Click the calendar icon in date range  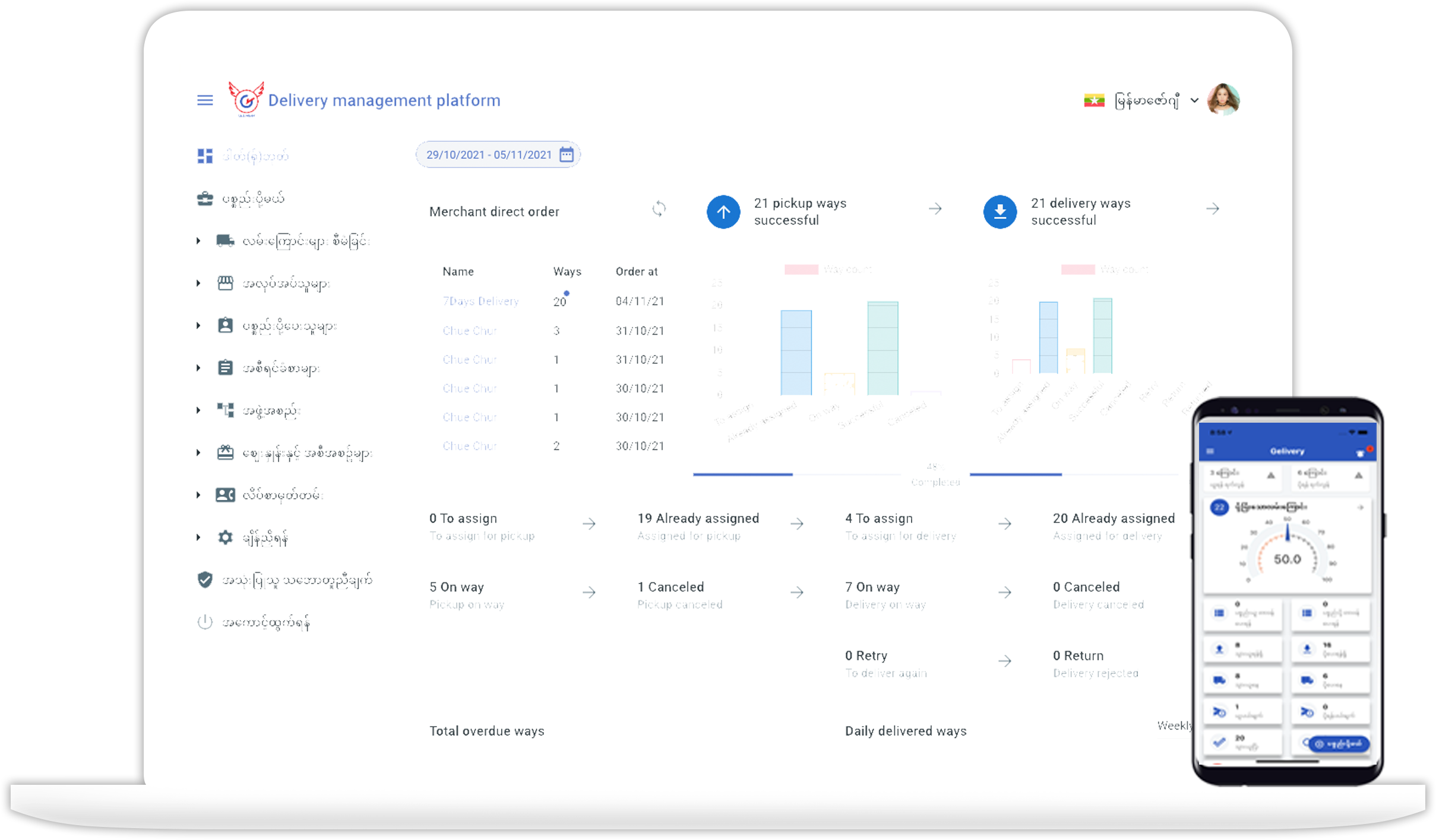567,155
